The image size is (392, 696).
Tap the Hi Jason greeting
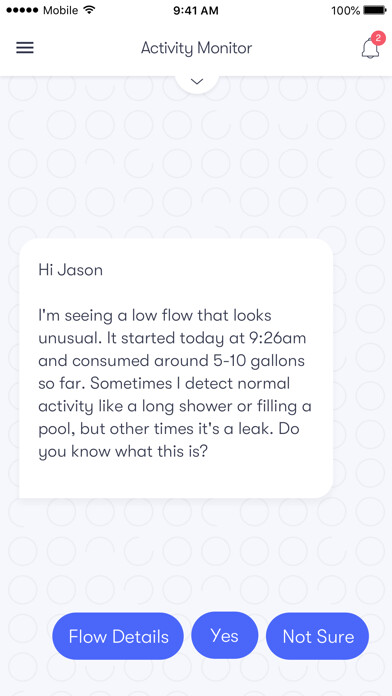(x=71, y=270)
